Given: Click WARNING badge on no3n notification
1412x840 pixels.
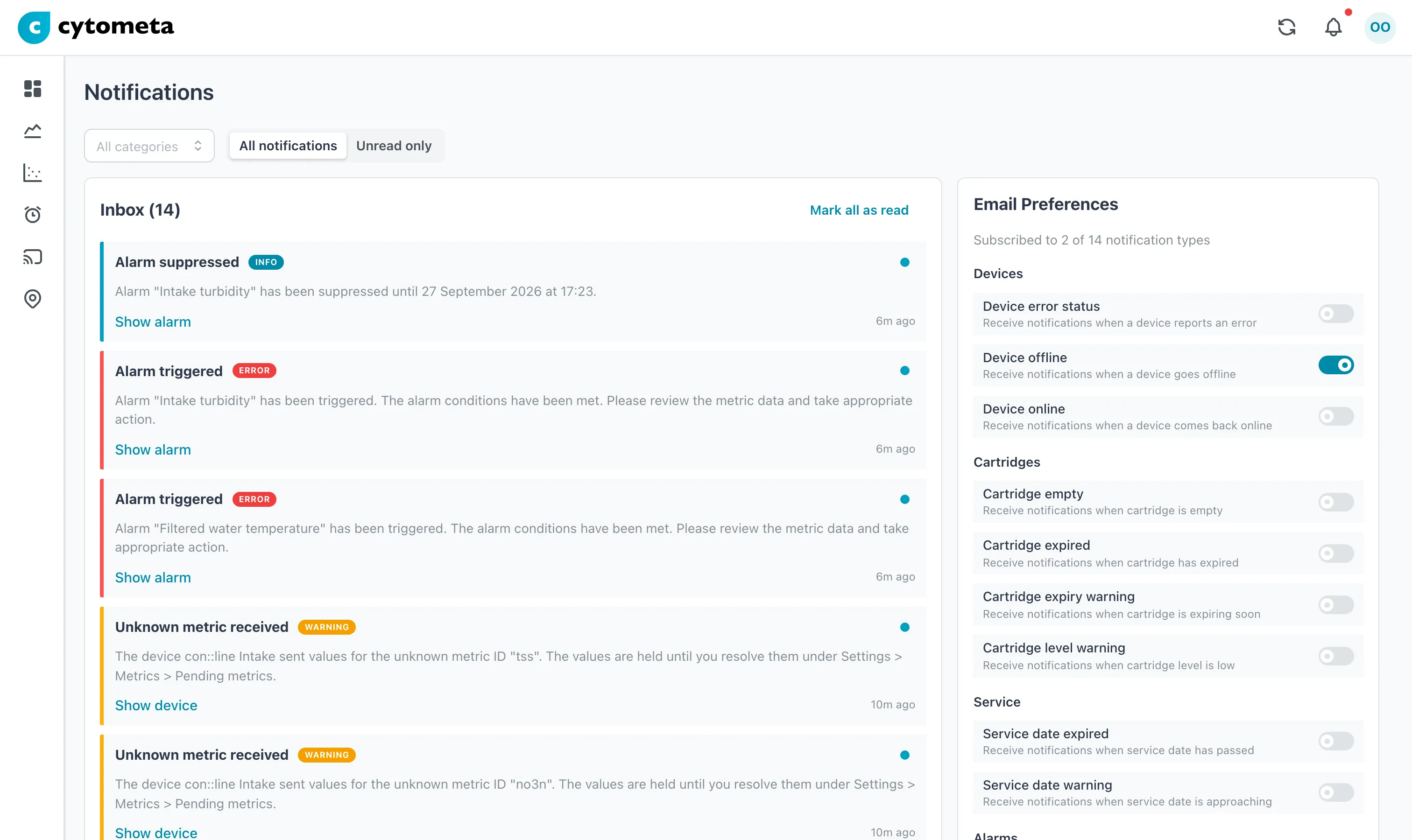Looking at the screenshot, I should click(x=326, y=755).
